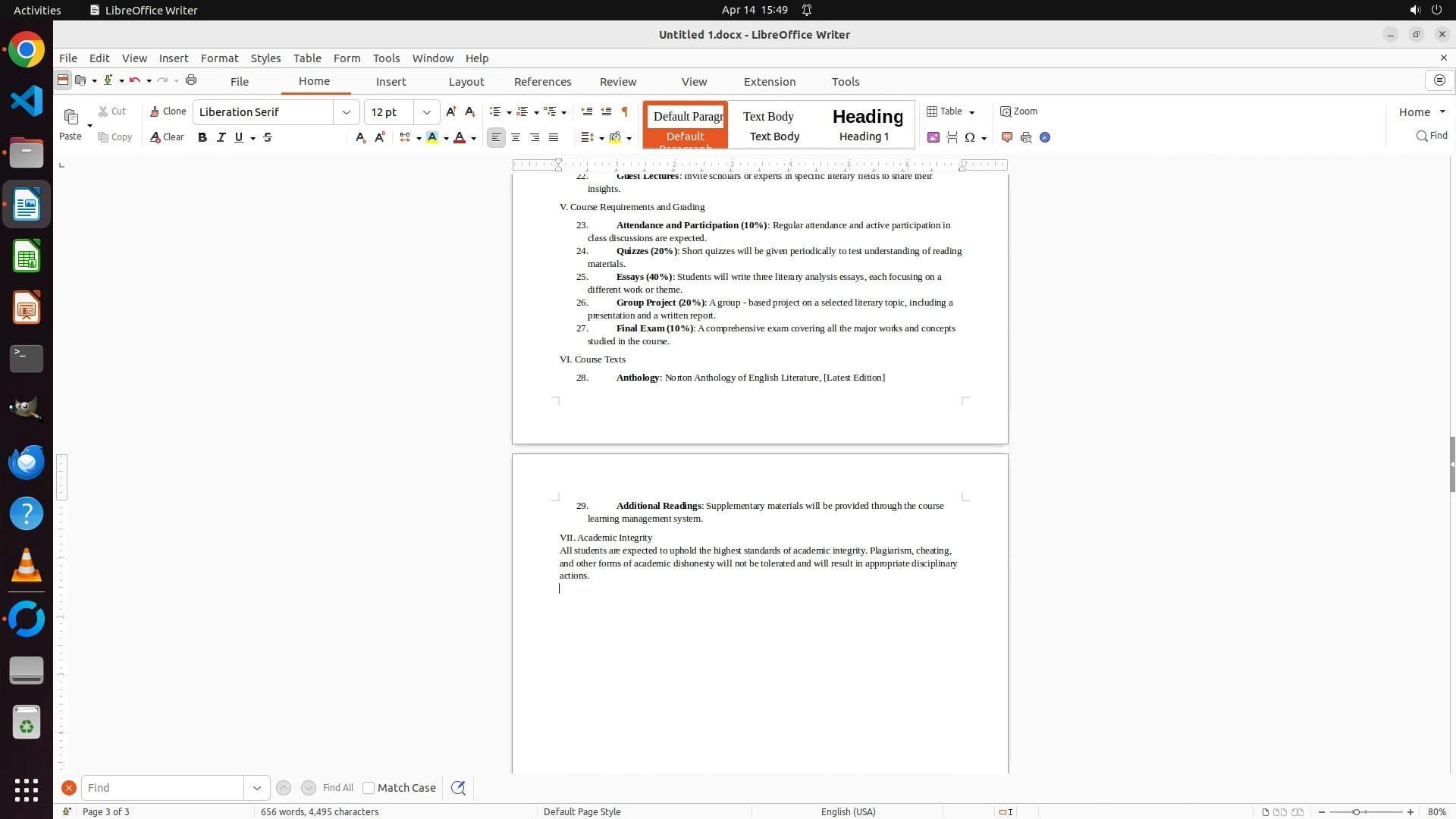1456x819 pixels.
Task: Increase font size with the A-up icon
Action: click(x=451, y=111)
